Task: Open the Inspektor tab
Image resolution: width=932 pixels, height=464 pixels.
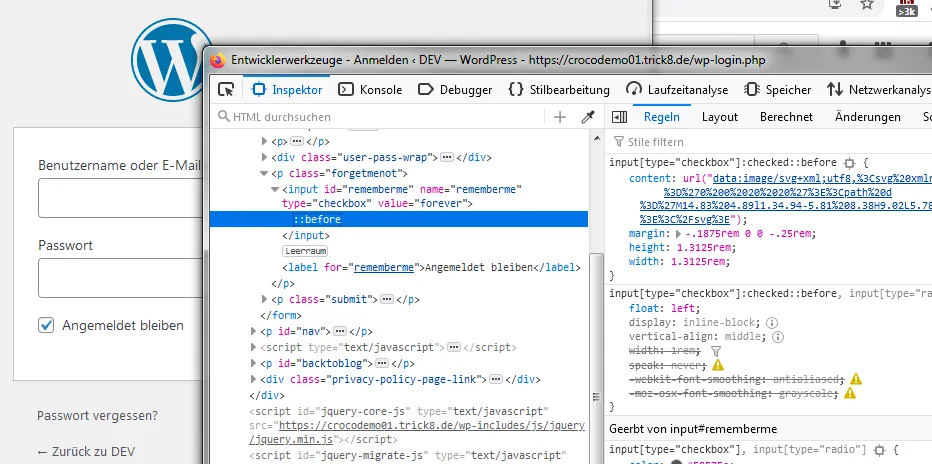Action: [287, 90]
